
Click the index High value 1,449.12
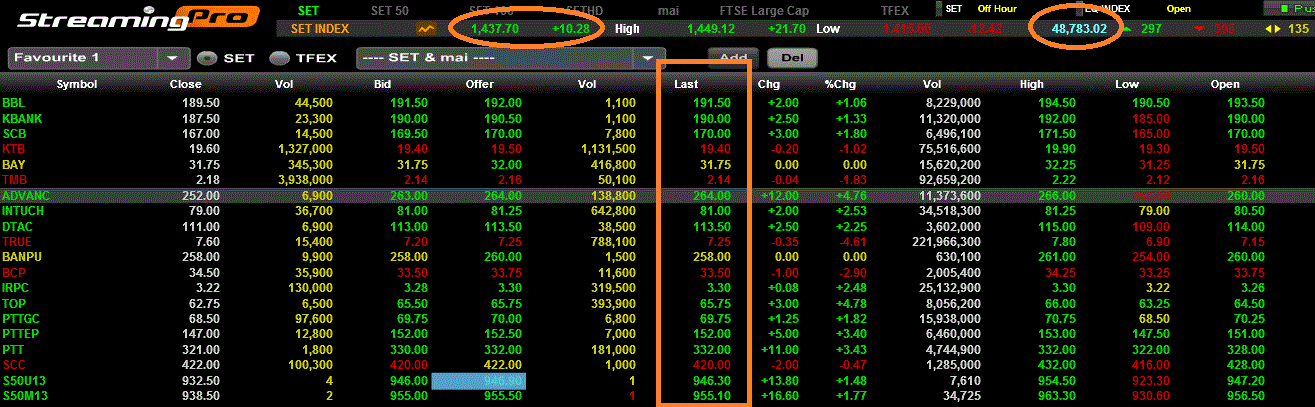(711, 29)
